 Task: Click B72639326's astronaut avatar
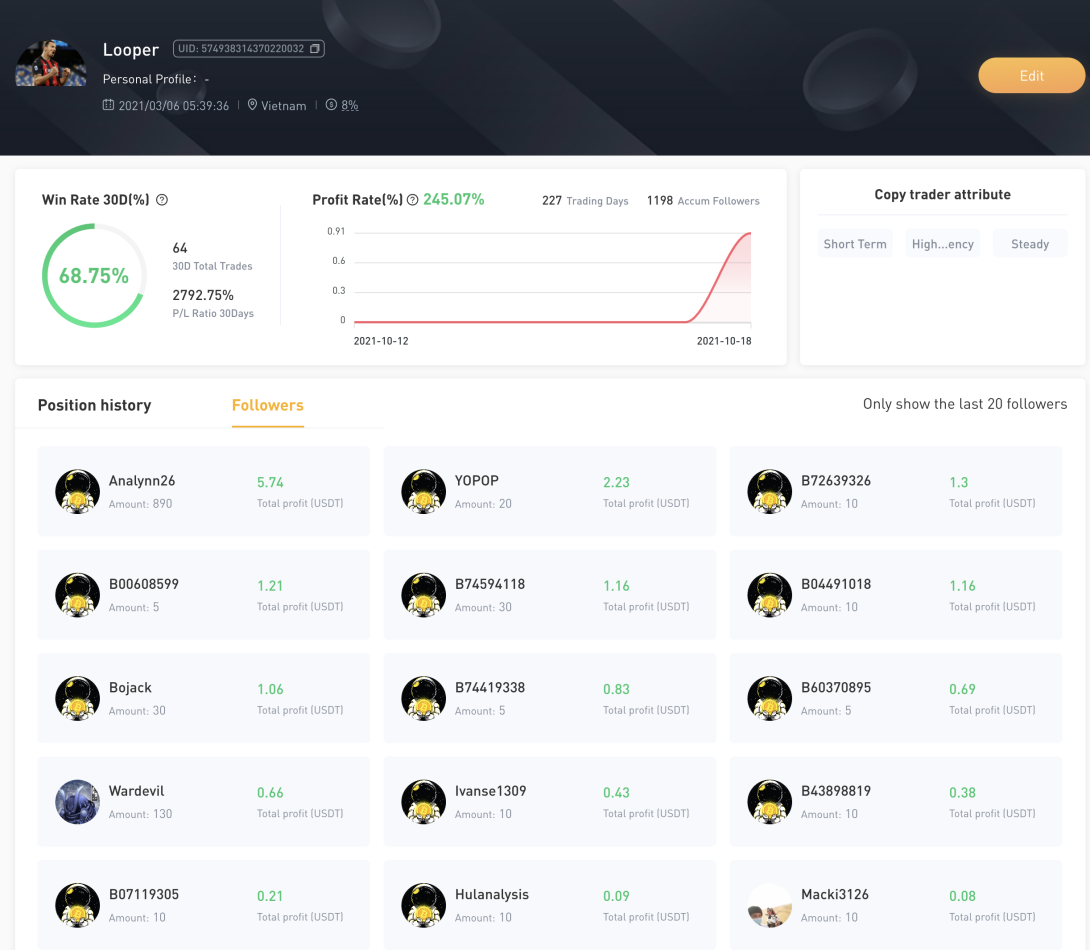point(770,491)
